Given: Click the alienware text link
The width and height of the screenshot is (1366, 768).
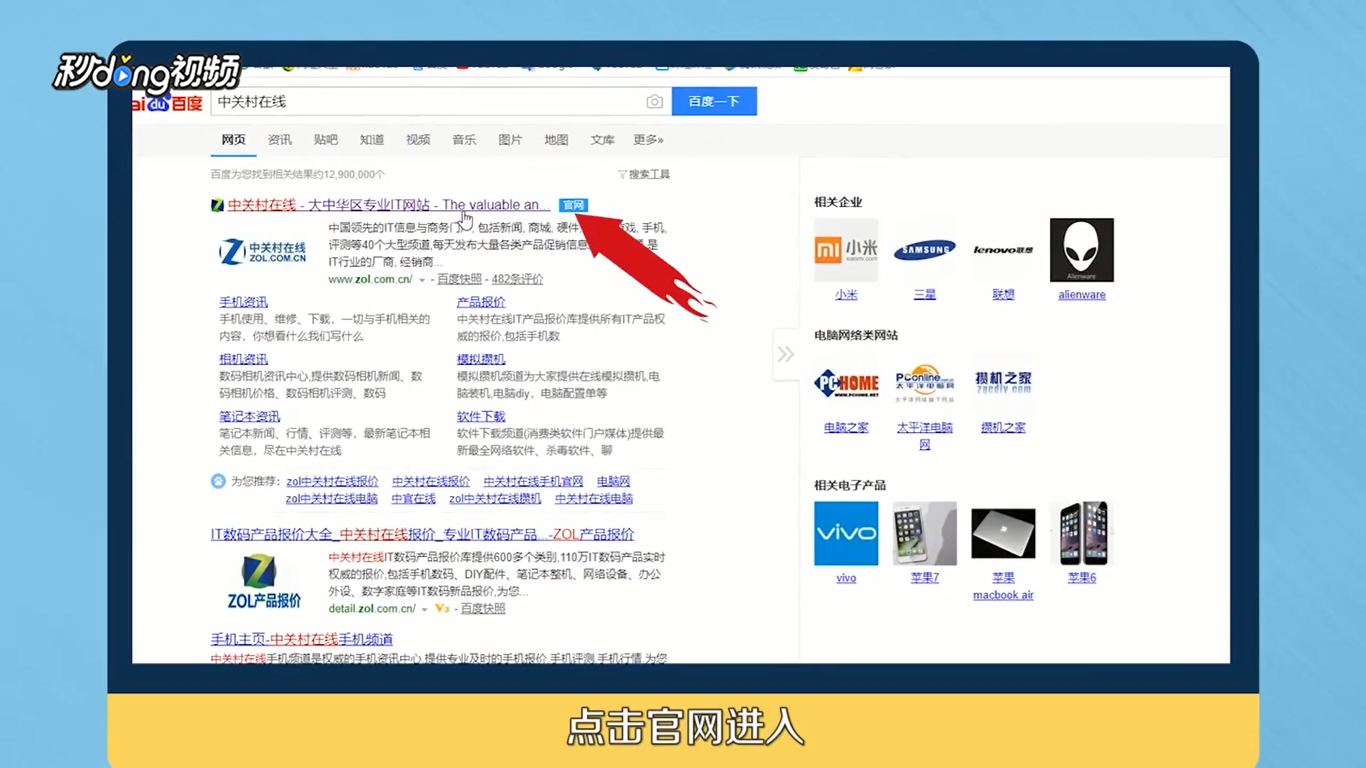Looking at the screenshot, I should 1082,295.
